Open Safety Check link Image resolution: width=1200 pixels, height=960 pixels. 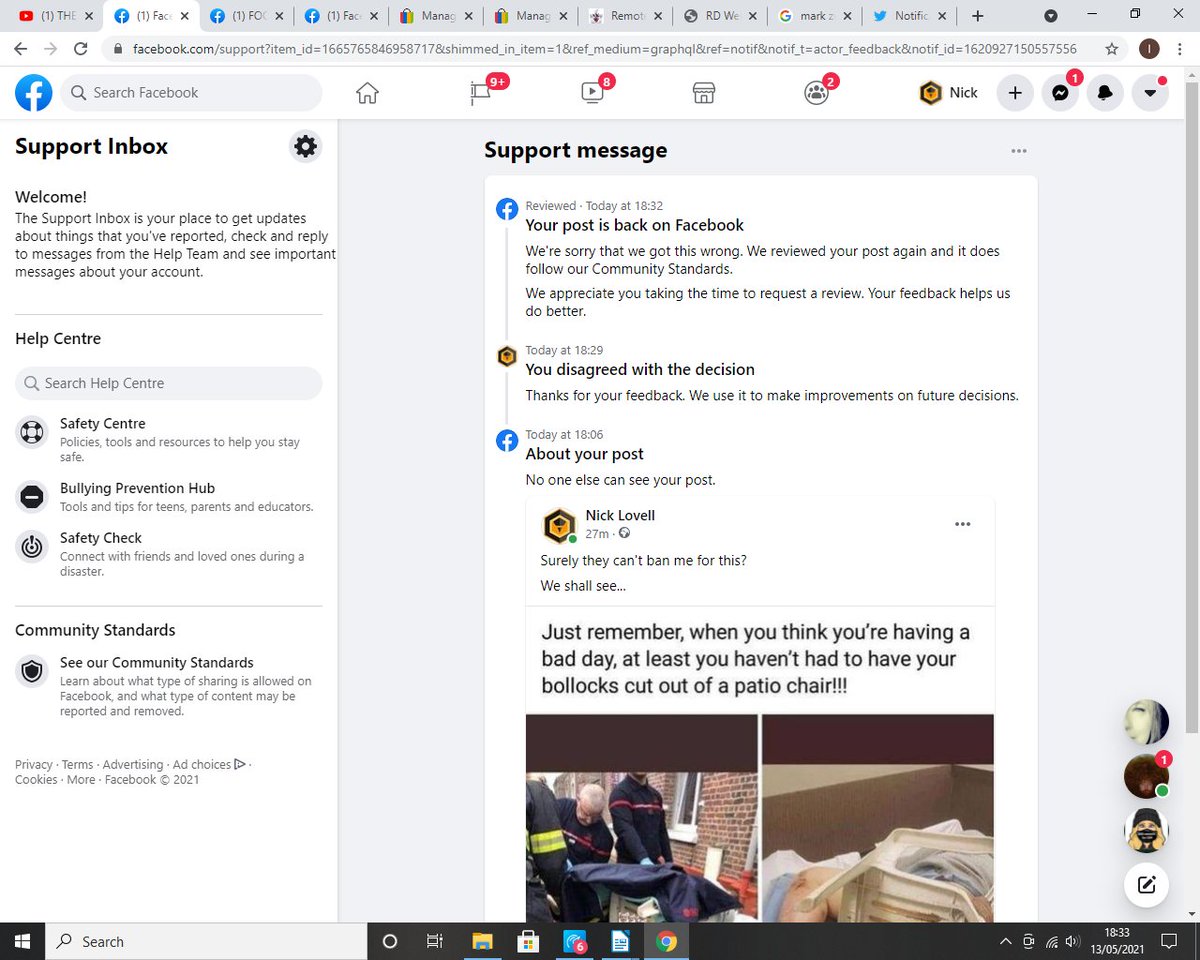pos(101,538)
